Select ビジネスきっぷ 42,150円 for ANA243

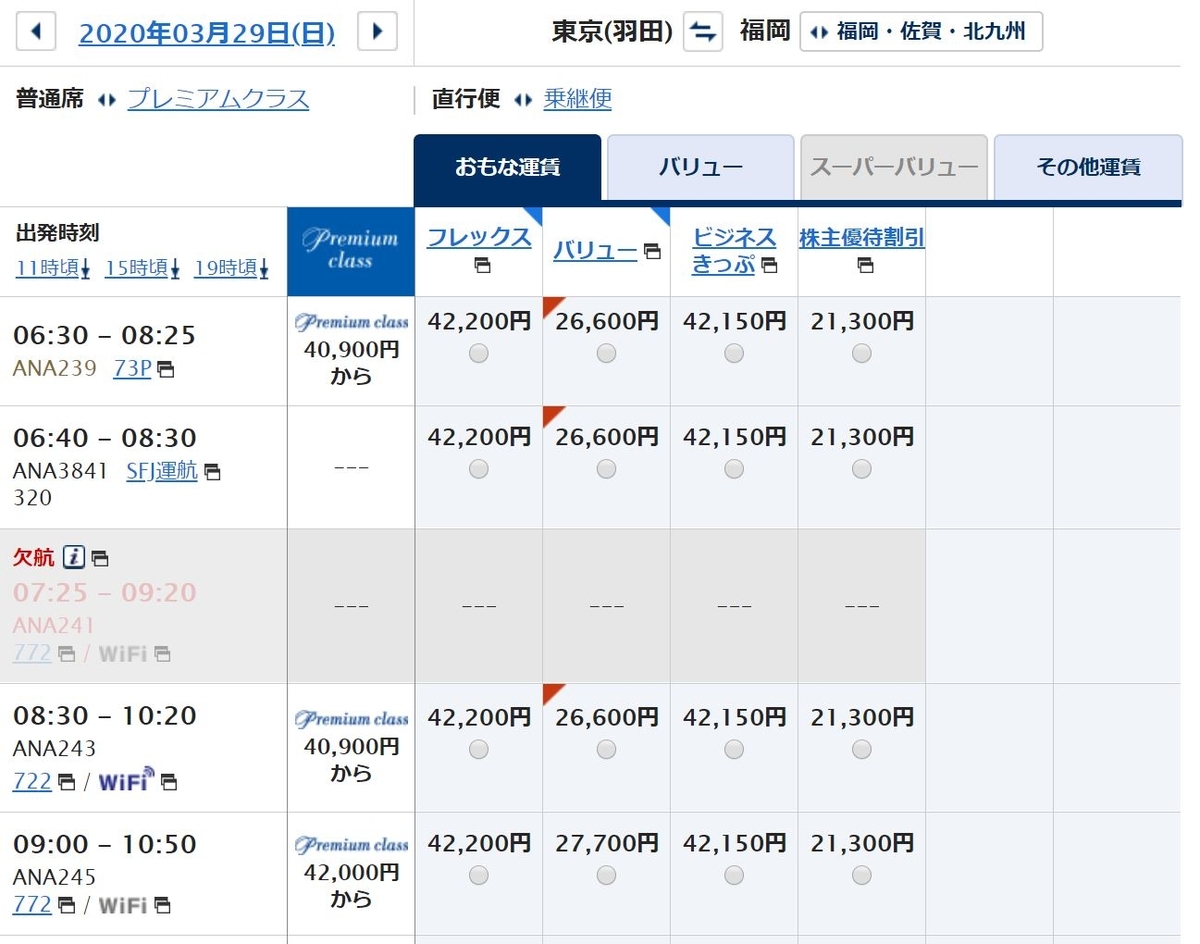coord(734,749)
